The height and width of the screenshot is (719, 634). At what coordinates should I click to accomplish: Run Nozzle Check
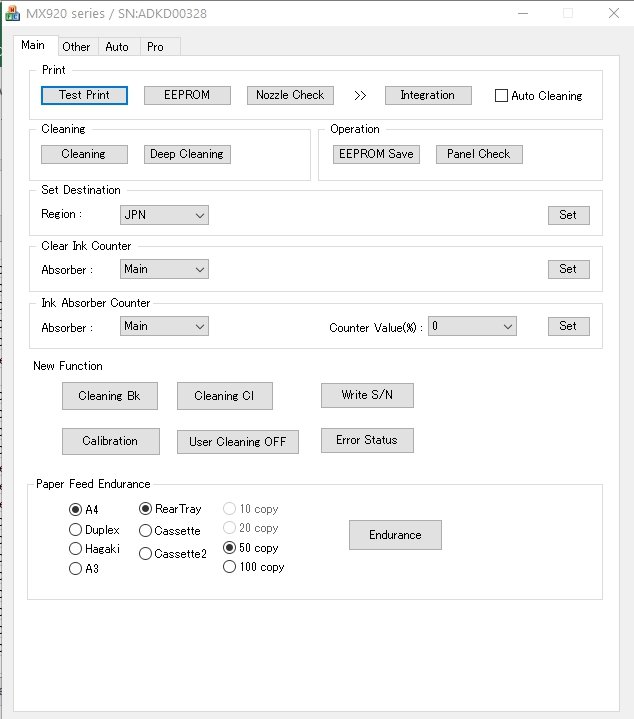click(x=290, y=95)
